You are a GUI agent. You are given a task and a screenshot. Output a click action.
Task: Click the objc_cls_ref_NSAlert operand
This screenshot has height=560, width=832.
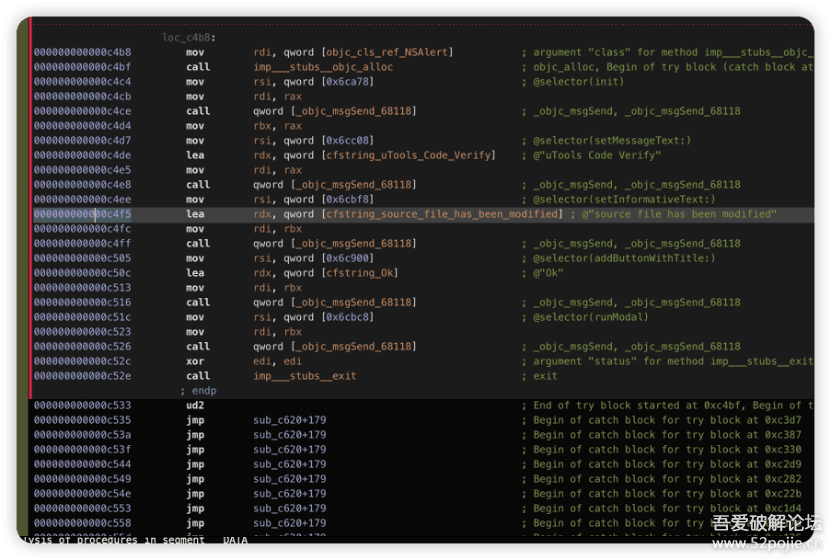point(389,52)
